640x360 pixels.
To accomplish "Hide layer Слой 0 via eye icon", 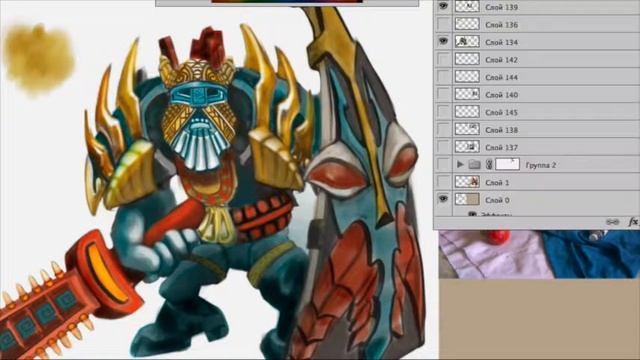I will coord(443,200).
